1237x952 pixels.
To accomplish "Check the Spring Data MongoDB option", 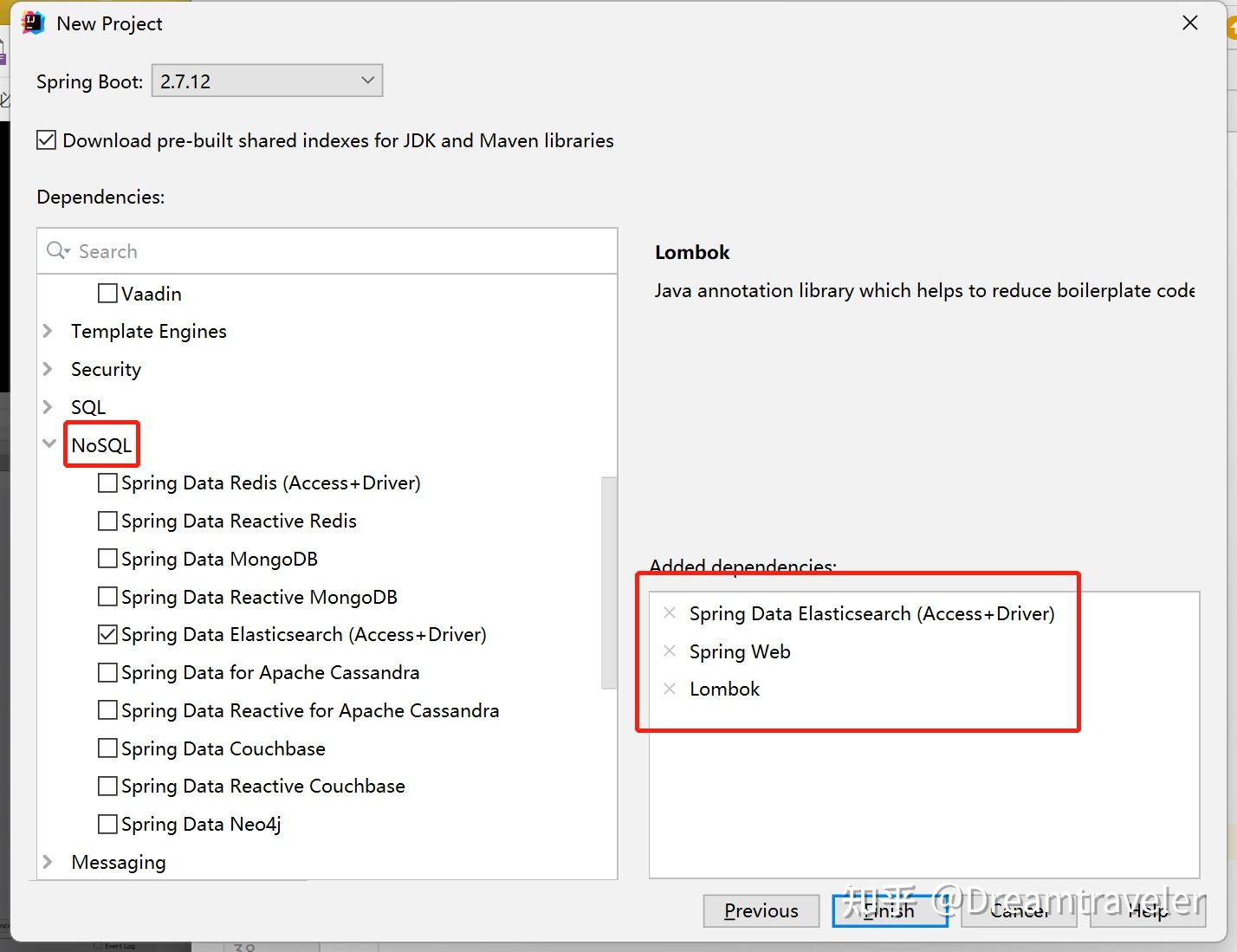I will [107, 559].
